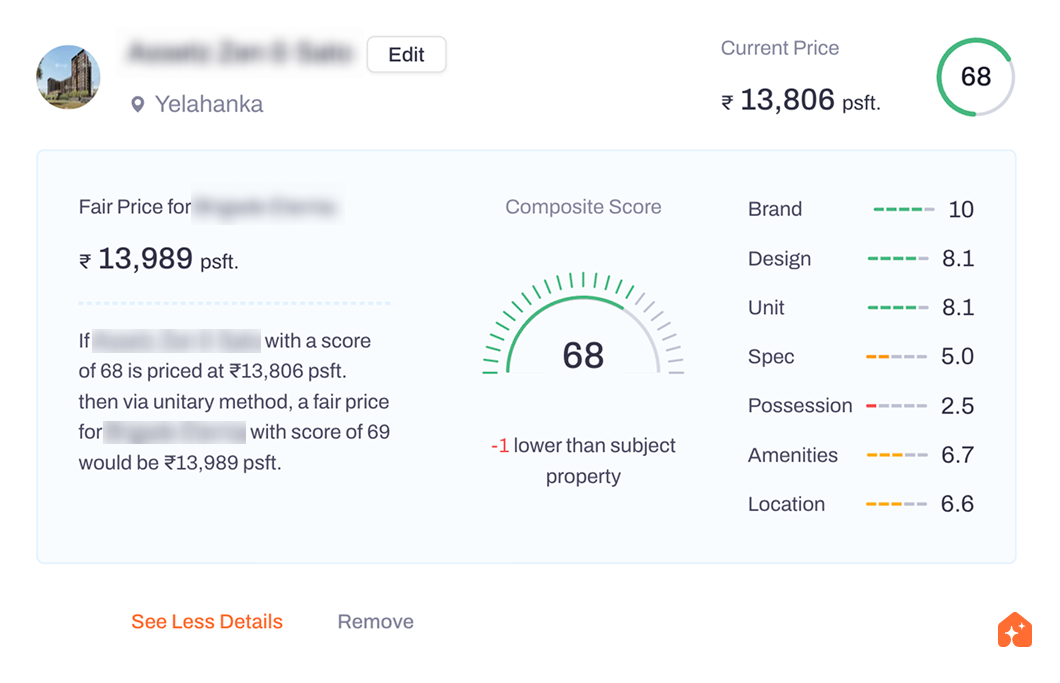
Task: Collapse with See Less Details link
Action: [x=207, y=622]
